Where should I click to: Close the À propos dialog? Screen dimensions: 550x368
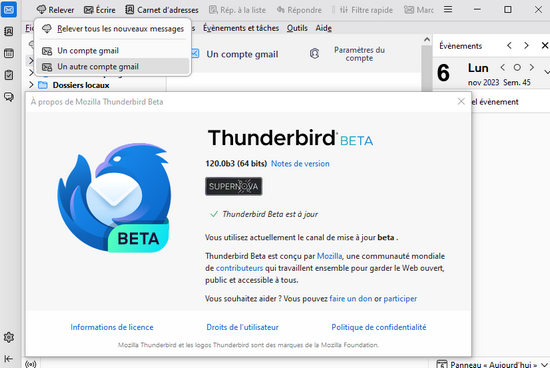click(461, 101)
